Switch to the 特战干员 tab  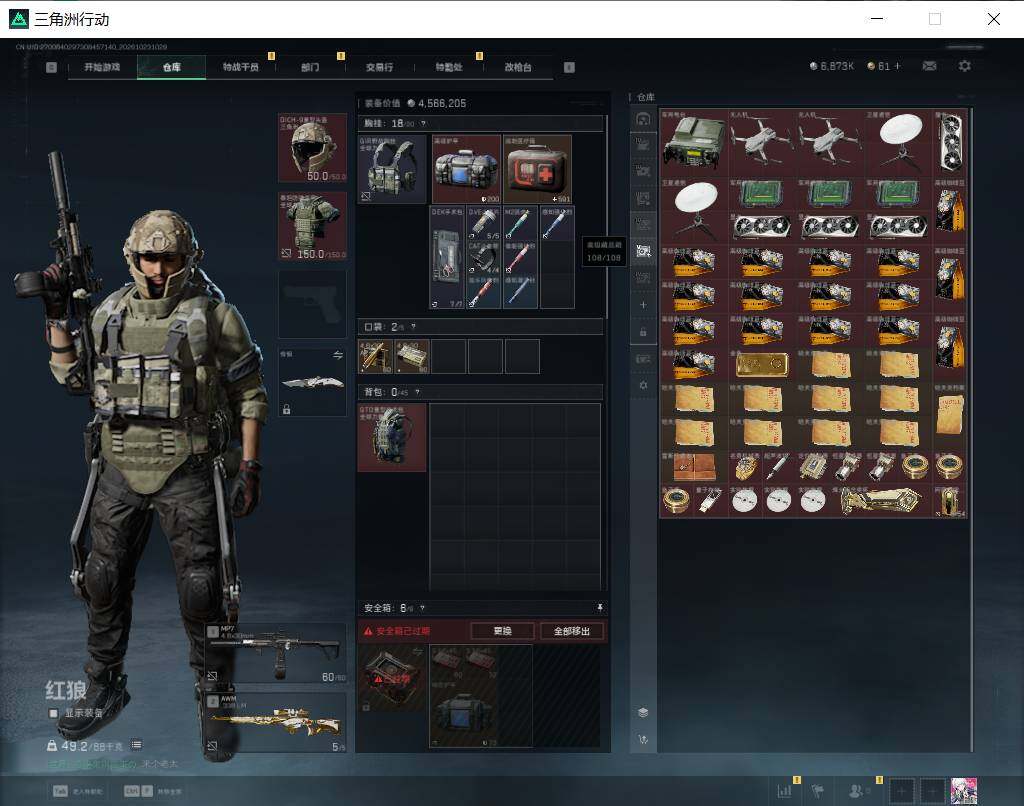(240, 67)
